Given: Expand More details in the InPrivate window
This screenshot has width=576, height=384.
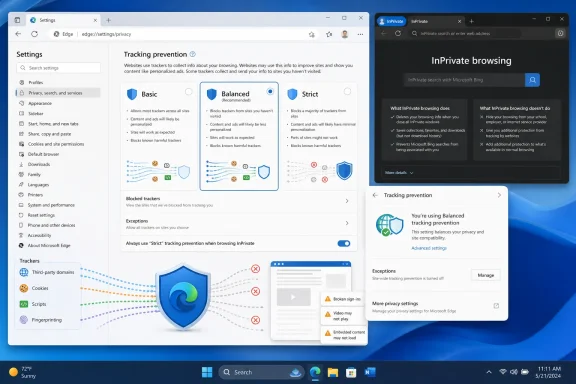Looking at the screenshot, I should 399,173.
